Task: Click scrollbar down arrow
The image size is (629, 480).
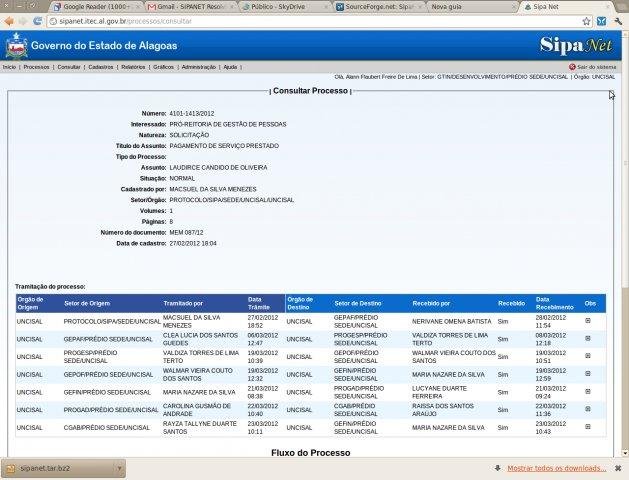Action: 625,454
